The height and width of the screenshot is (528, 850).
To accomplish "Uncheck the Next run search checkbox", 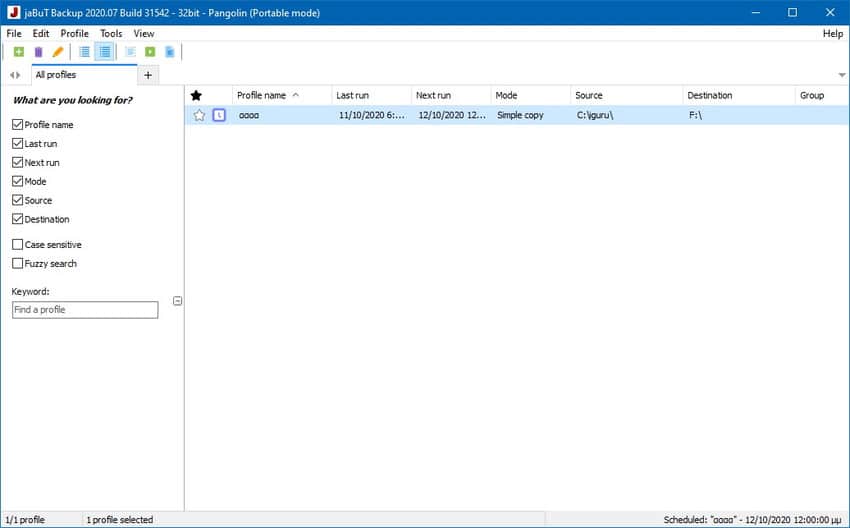I will pyautogui.click(x=17, y=163).
